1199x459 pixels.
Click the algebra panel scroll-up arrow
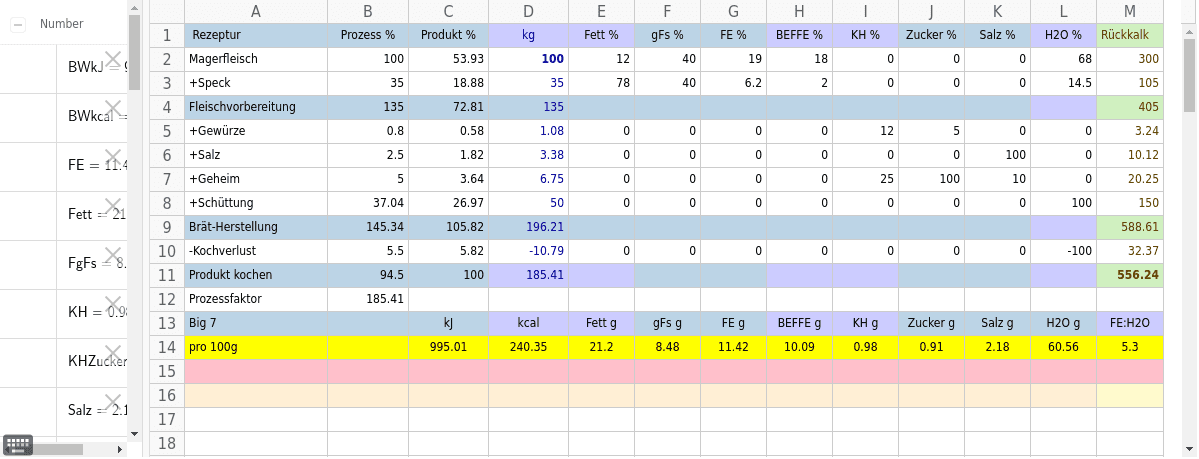coord(135,7)
